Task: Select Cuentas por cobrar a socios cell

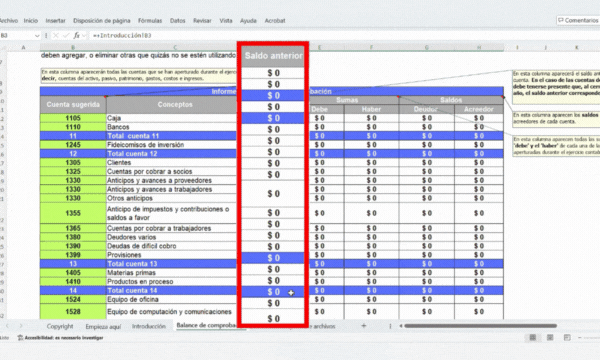Action: coord(172,171)
